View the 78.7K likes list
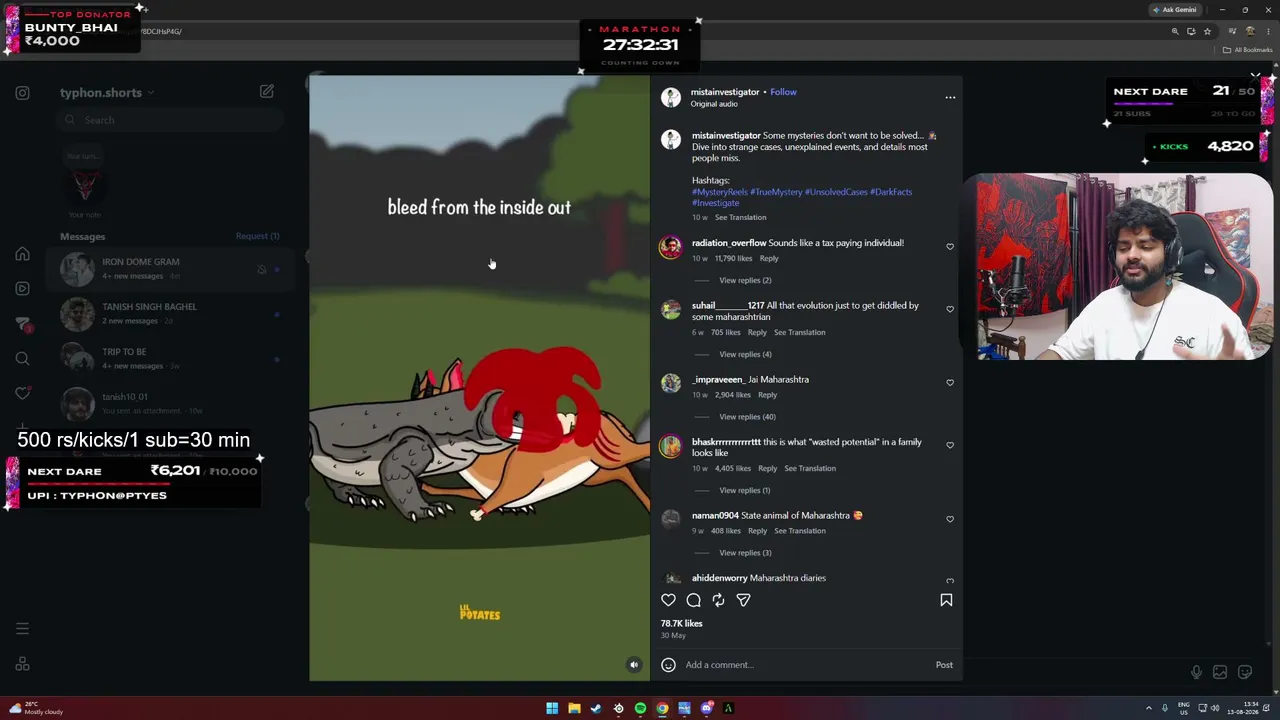Screen dimensions: 1280x720 [681, 623]
